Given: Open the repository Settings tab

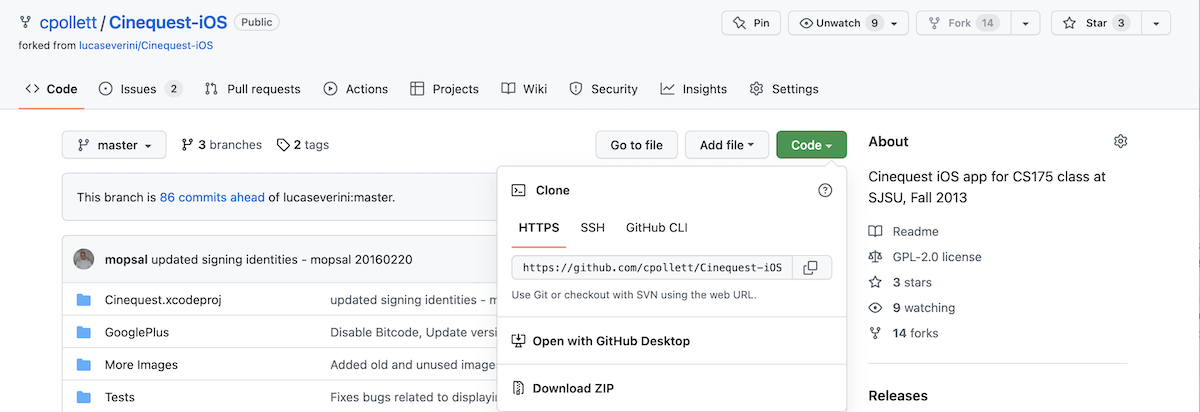Looking at the screenshot, I should click(784, 89).
